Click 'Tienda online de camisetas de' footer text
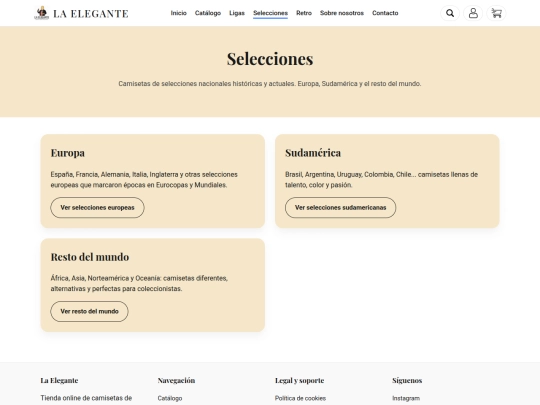Viewport: 540px width, 405px height. click(86, 398)
